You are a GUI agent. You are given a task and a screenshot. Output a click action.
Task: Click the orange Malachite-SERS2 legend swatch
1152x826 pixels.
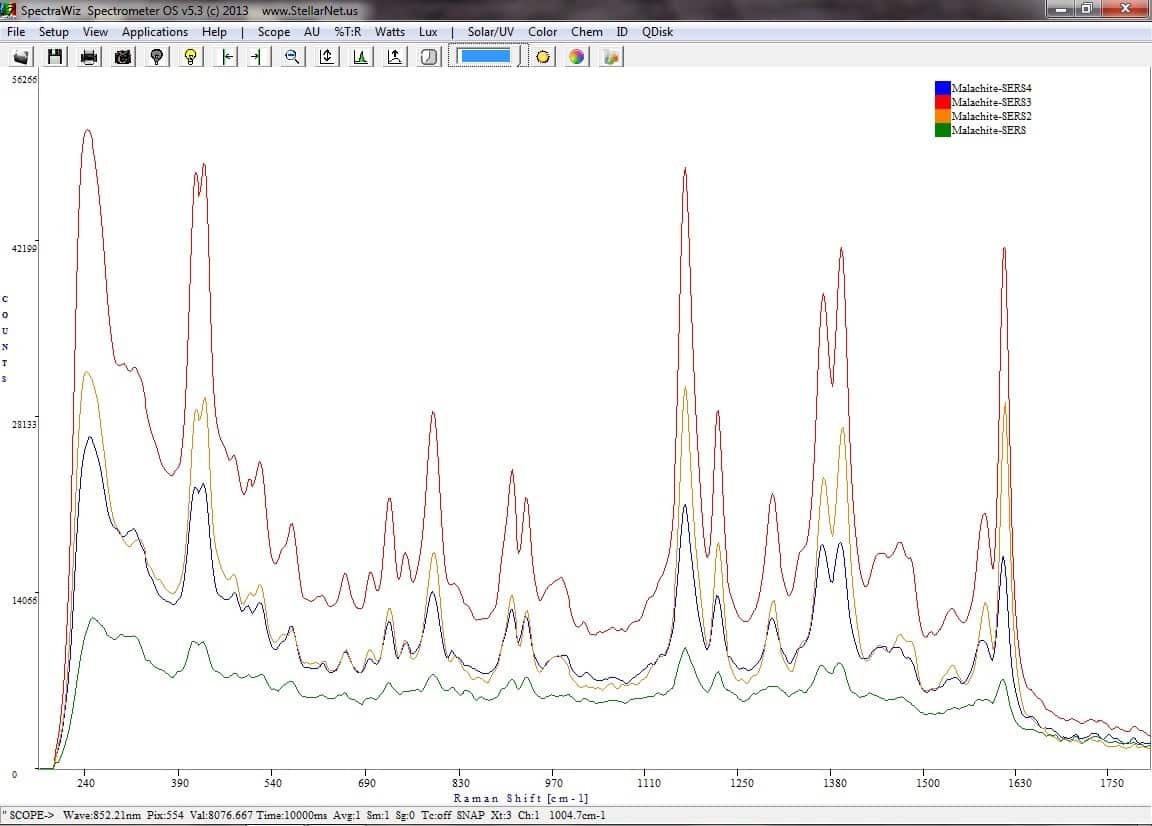(x=943, y=116)
